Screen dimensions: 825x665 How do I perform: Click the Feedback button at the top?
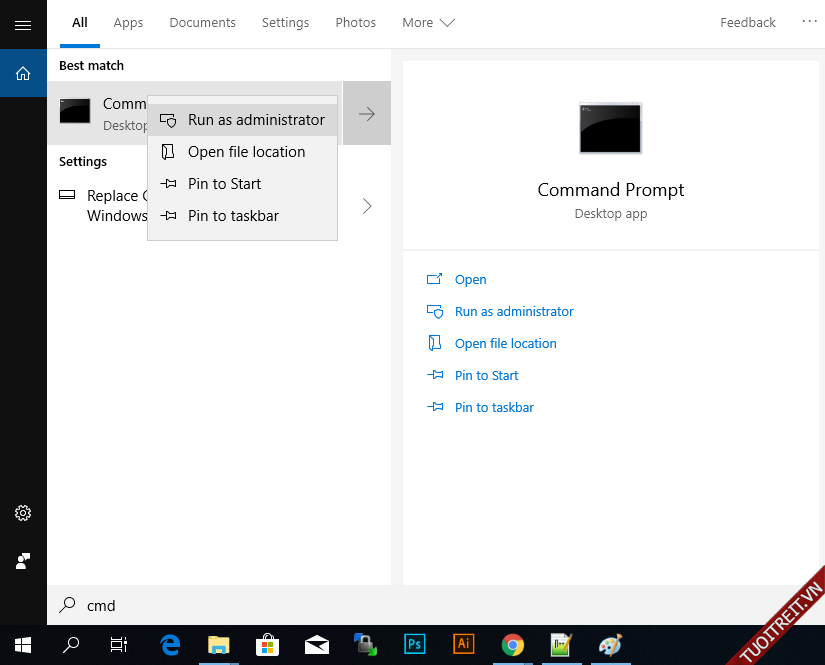coord(747,22)
